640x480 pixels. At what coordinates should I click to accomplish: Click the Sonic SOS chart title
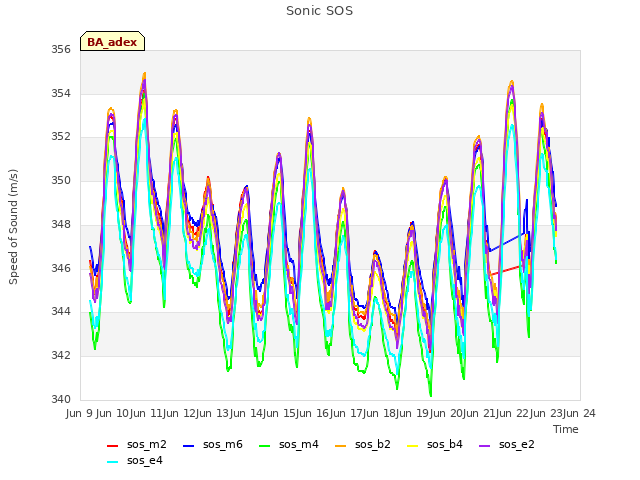coord(319,11)
